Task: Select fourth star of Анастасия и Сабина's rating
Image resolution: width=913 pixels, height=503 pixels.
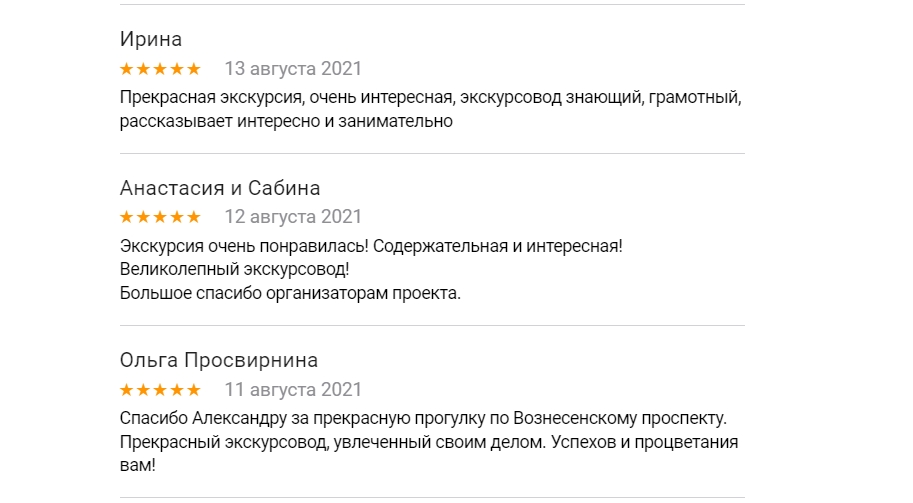Action: pos(177,217)
